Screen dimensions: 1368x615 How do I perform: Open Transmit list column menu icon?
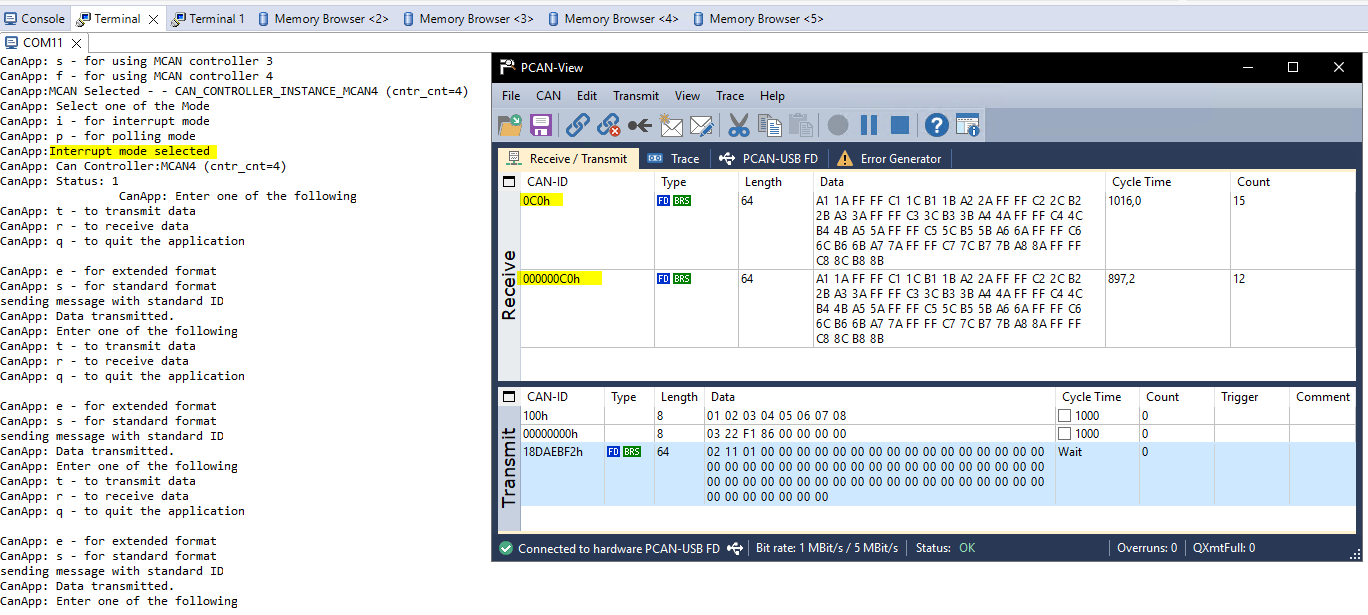(508, 397)
